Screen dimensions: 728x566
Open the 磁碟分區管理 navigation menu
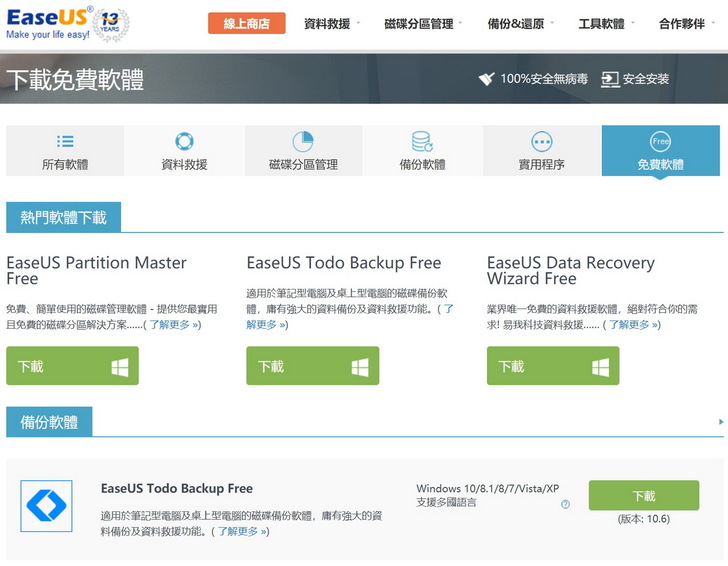418,24
